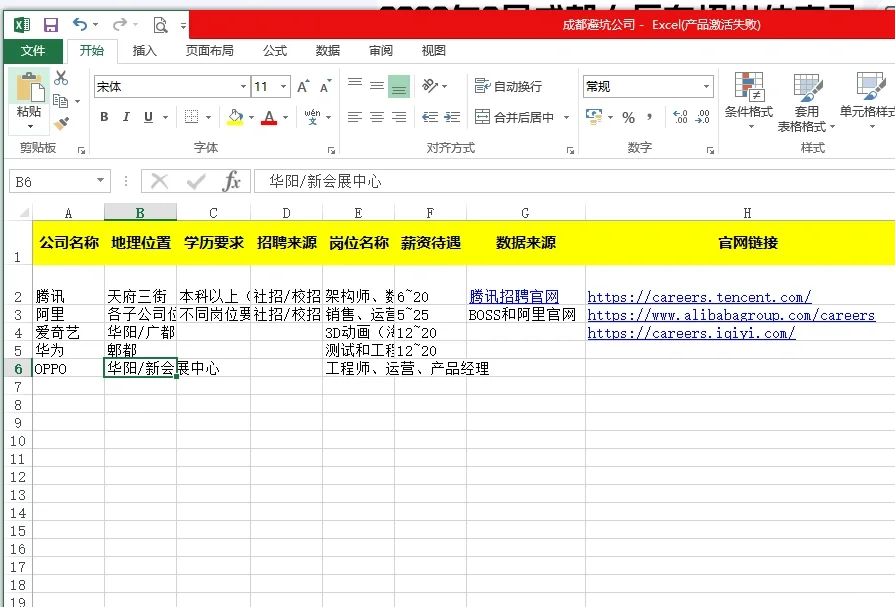This screenshot has height=607, width=895.
Task: Increase the indent level
Action: tap(452, 117)
